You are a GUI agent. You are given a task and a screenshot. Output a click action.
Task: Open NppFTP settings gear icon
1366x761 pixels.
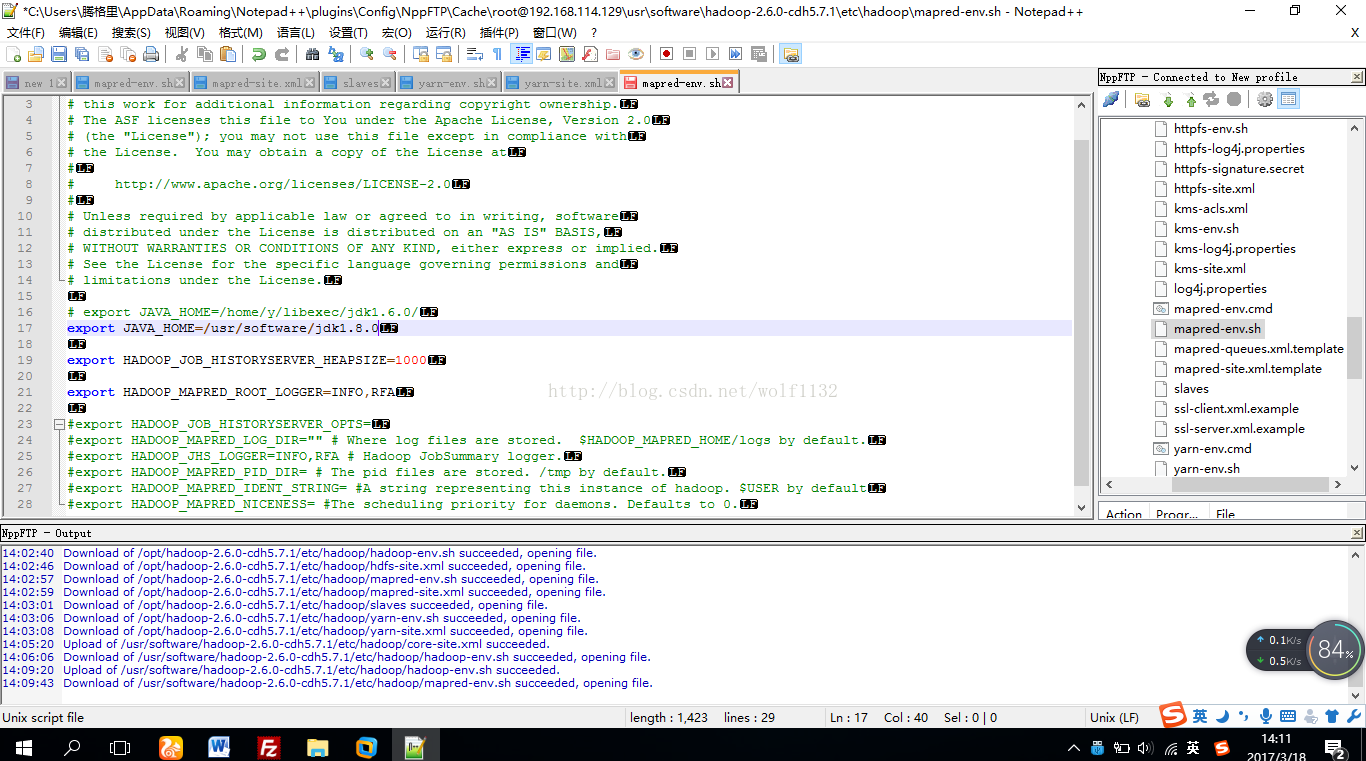[1265, 99]
